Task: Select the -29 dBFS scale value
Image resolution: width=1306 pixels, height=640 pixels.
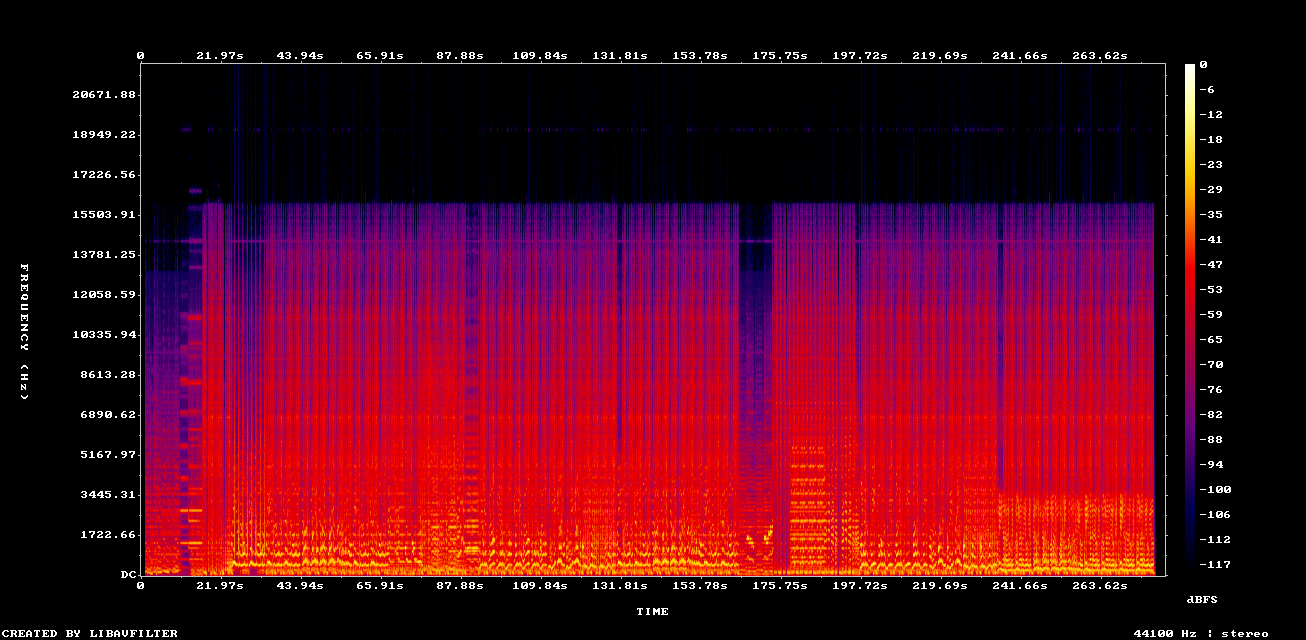Action: click(x=1210, y=189)
